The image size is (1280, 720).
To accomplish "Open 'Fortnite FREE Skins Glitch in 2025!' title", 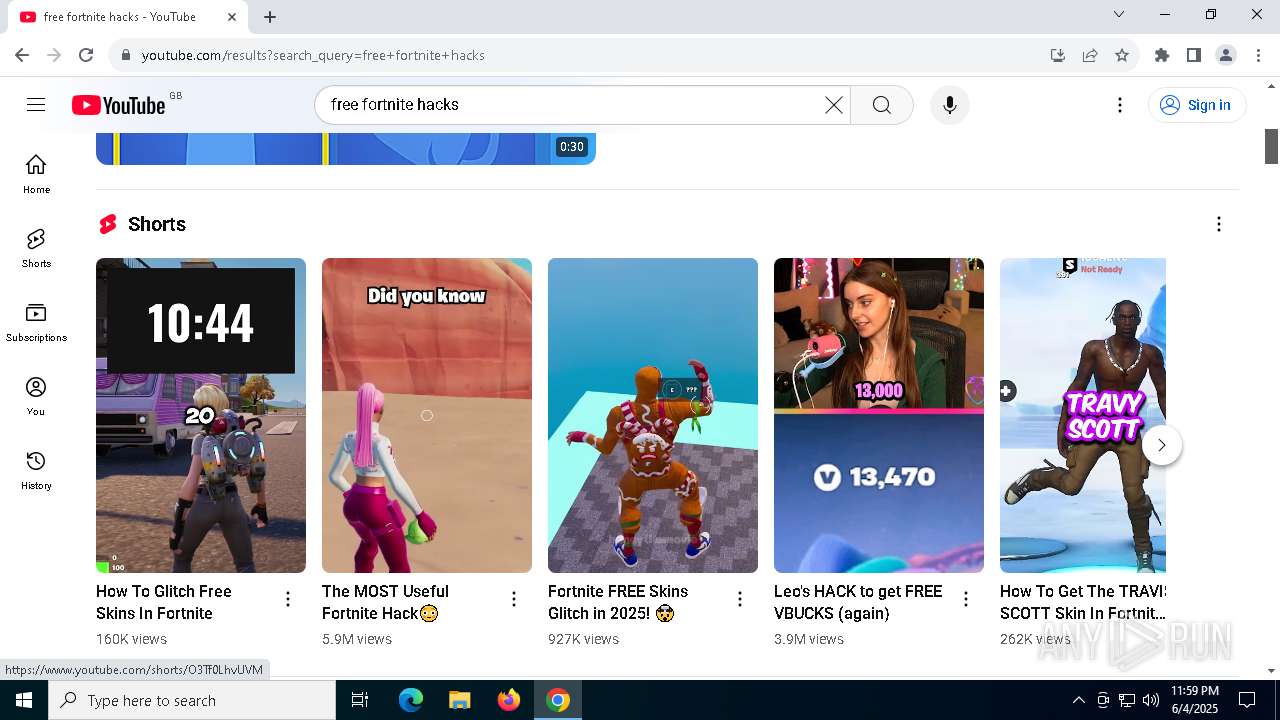I will (x=618, y=602).
